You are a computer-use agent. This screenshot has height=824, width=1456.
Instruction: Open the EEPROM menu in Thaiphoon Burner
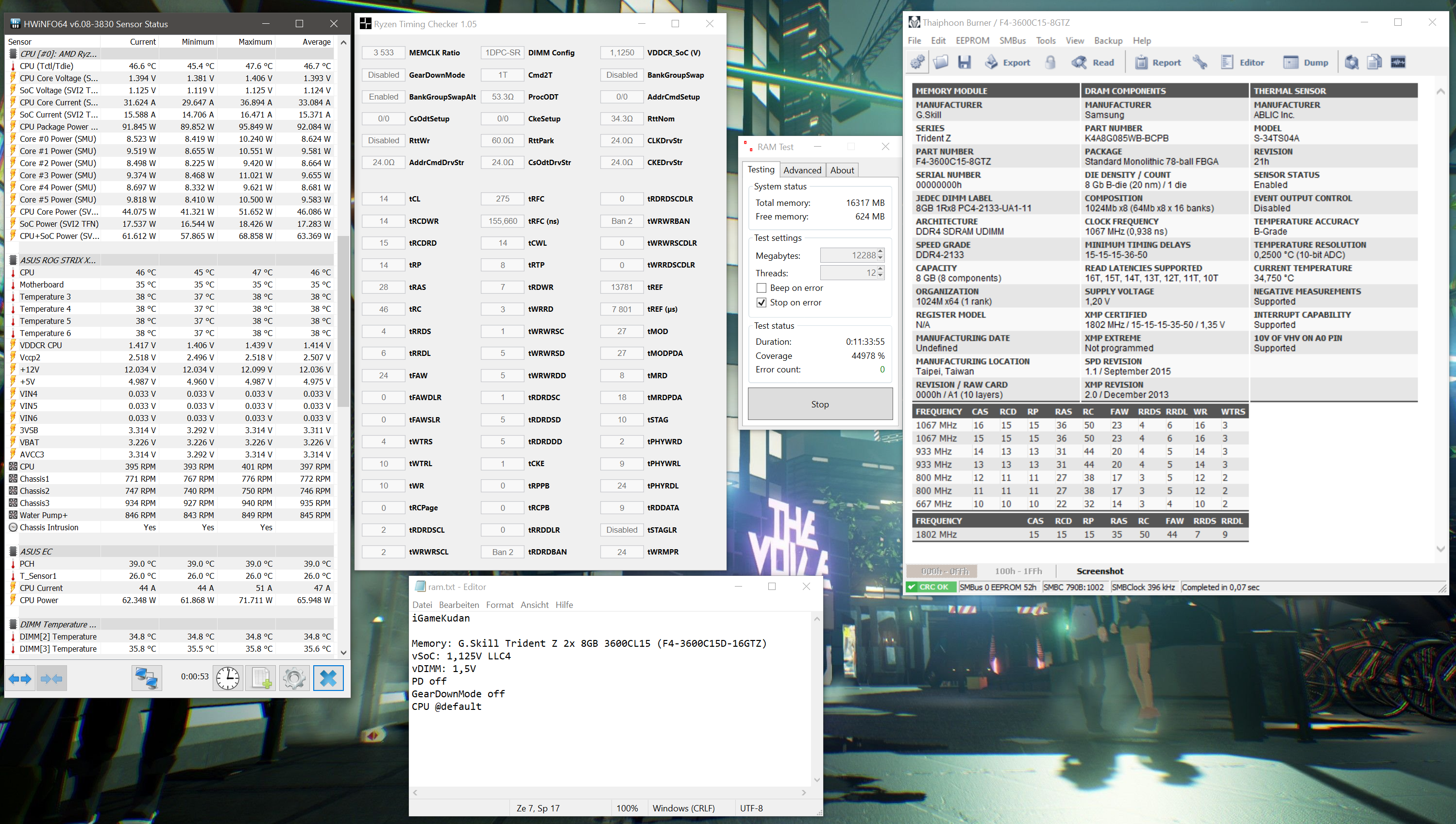pyautogui.click(x=972, y=41)
